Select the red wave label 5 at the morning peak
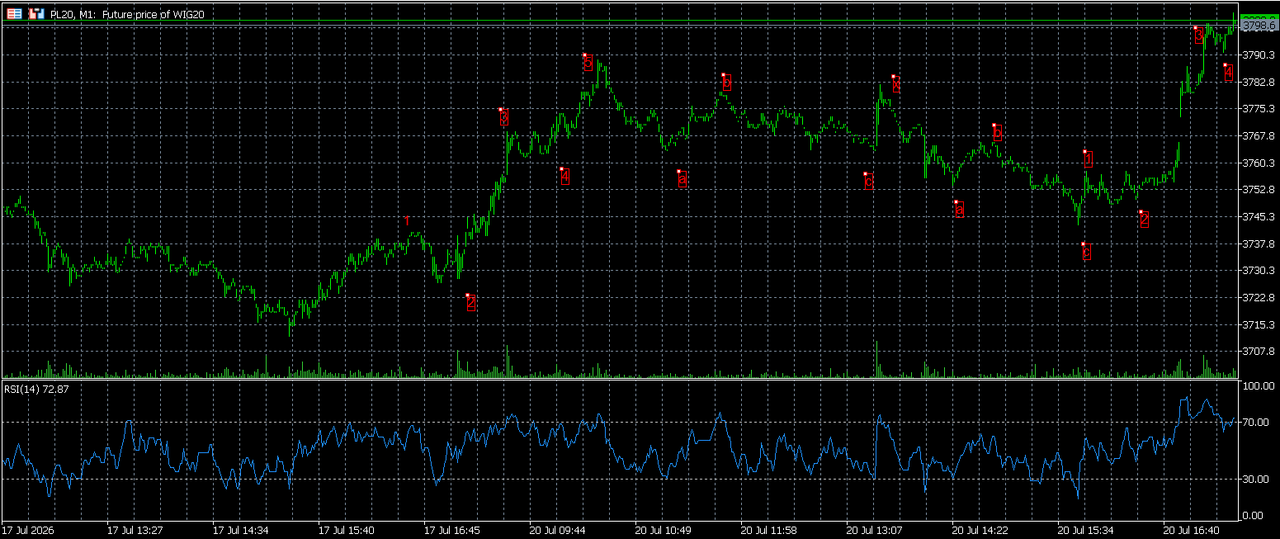The height and width of the screenshot is (539, 1280). click(x=588, y=63)
